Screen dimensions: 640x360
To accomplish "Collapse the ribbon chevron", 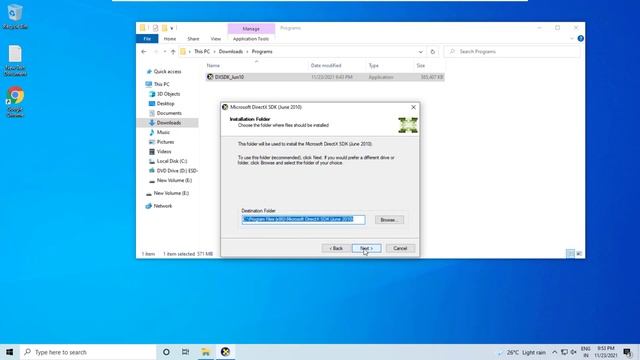I will [x=572, y=39].
